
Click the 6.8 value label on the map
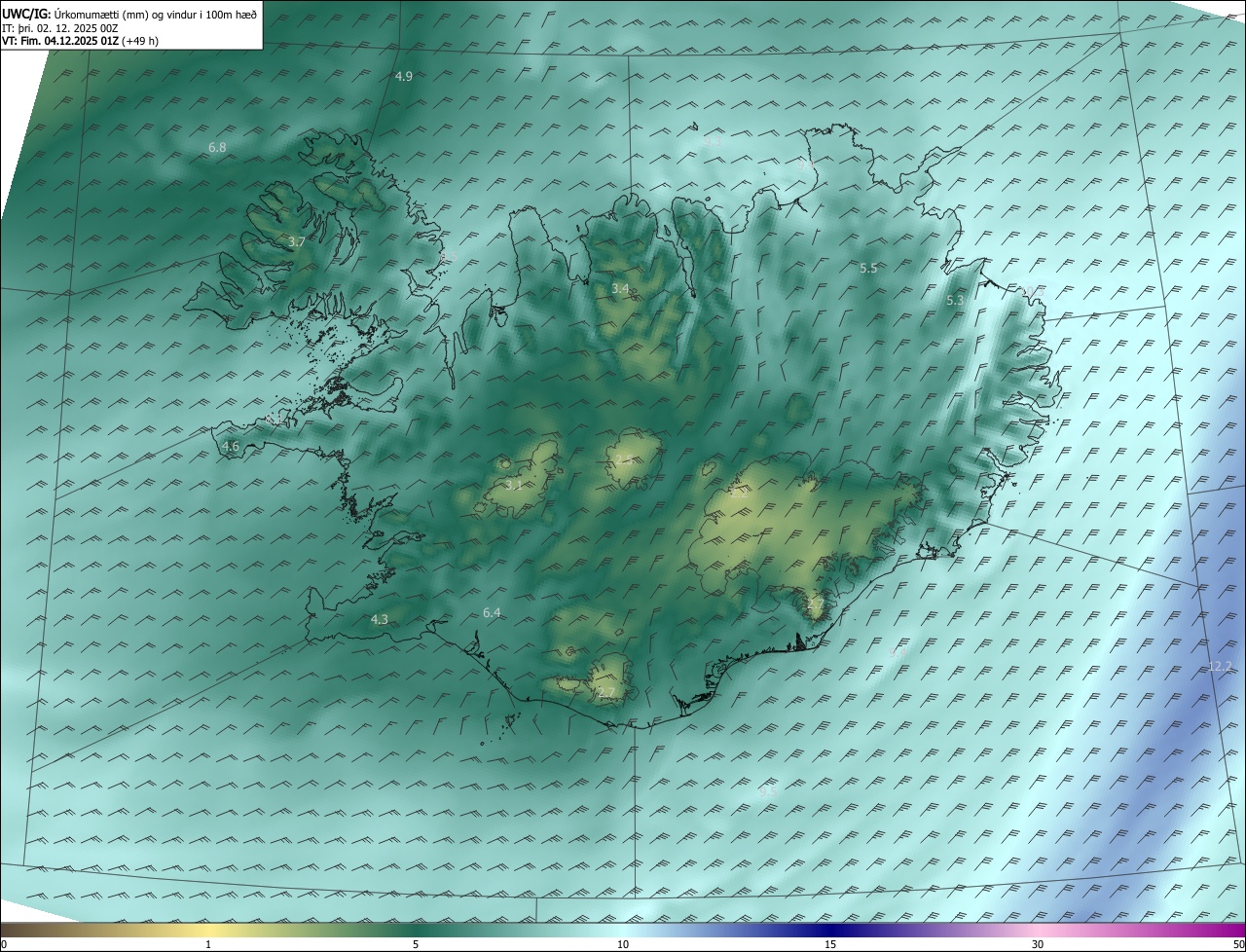(x=217, y=148)
